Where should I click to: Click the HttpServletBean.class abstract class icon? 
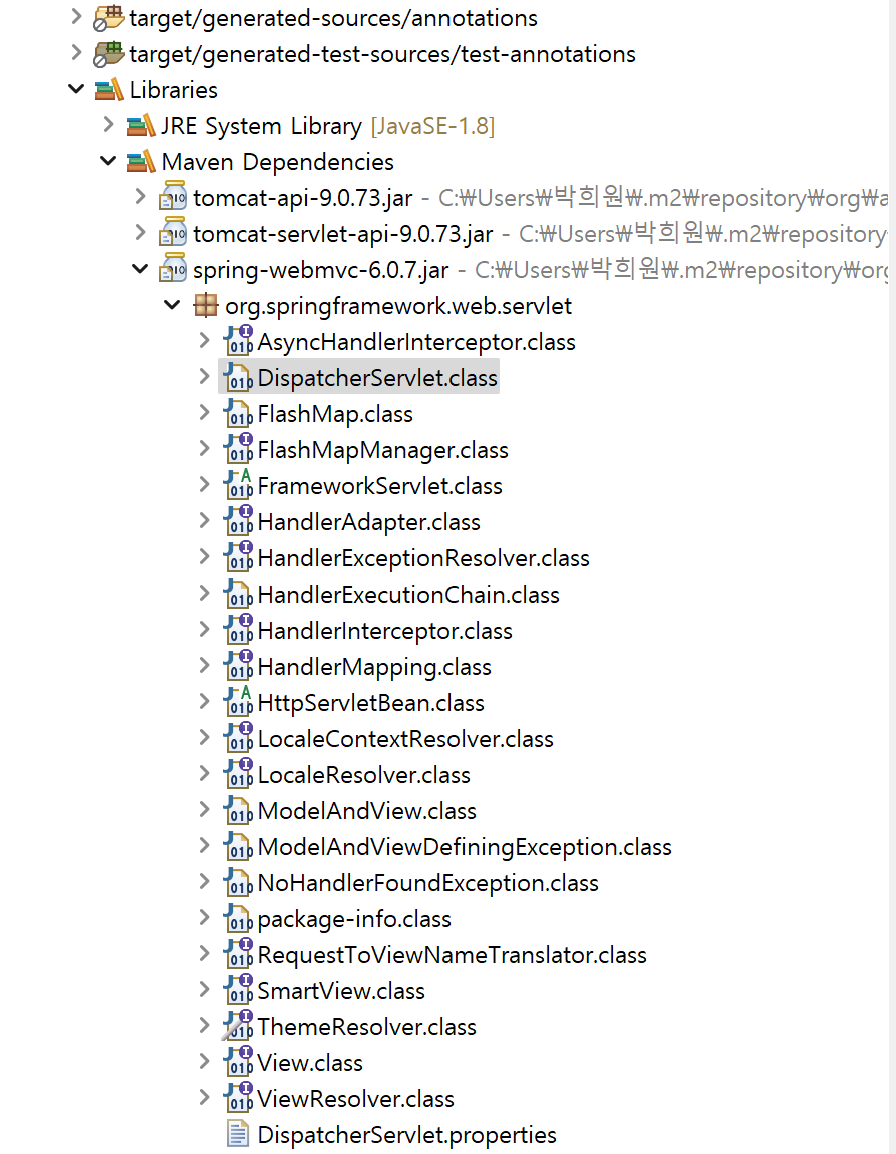[239, 703]
